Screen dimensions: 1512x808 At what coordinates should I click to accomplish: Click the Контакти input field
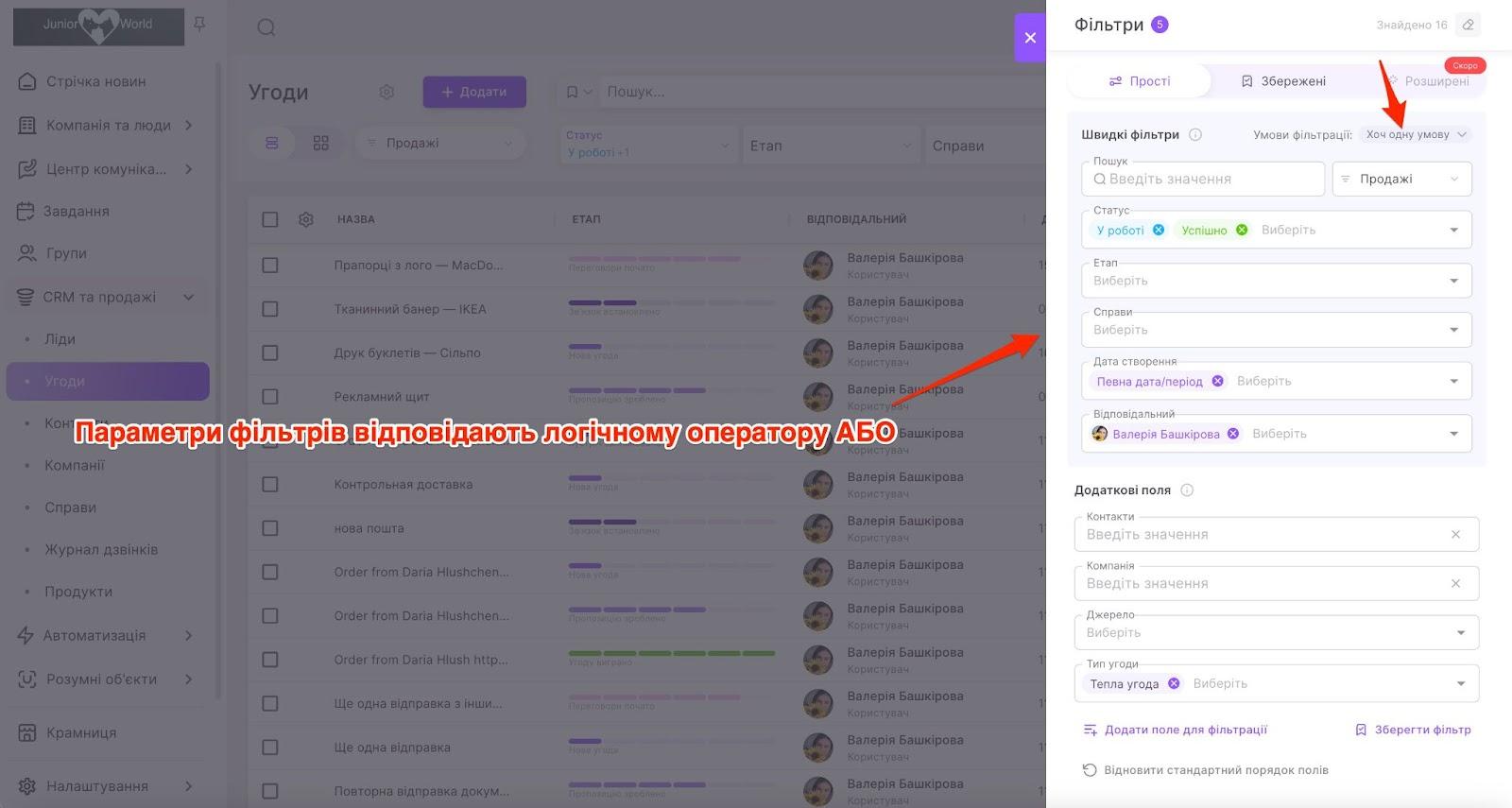click(1277, 534)
